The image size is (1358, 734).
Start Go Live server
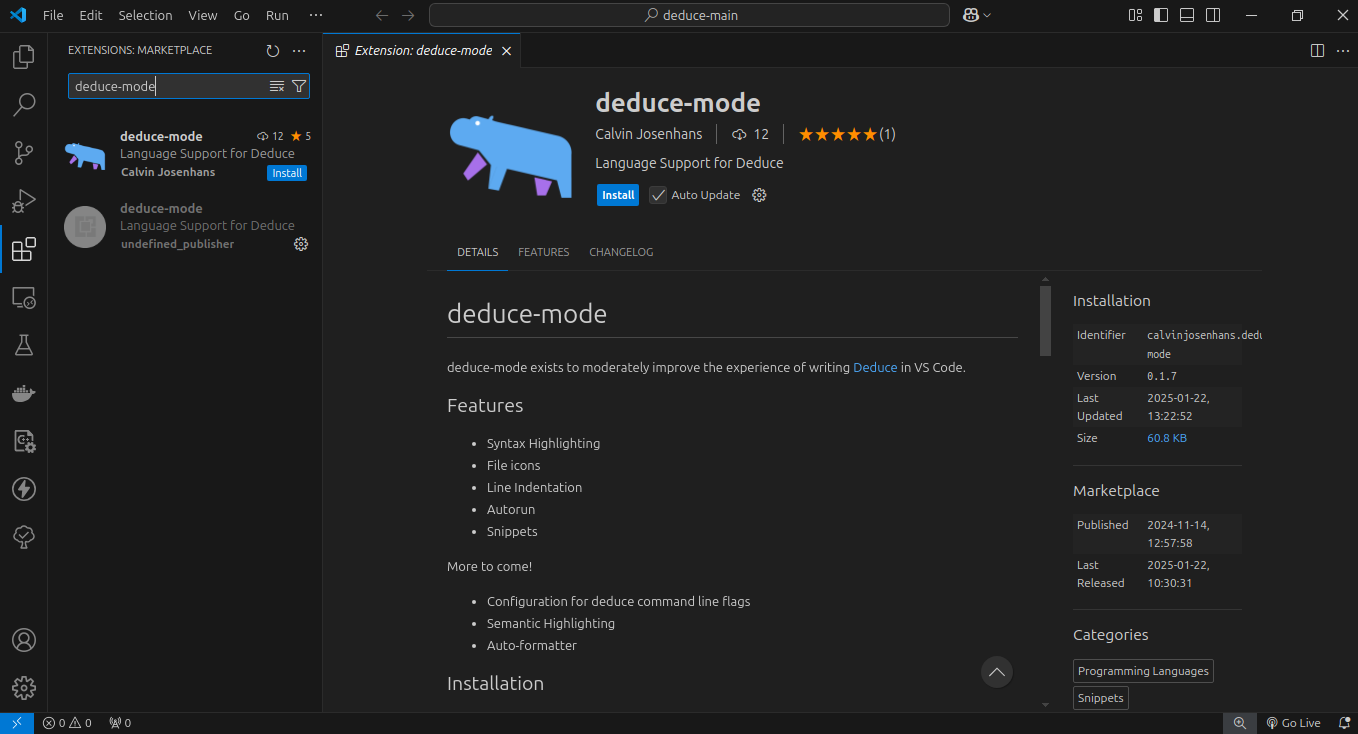coord(1293,723)
